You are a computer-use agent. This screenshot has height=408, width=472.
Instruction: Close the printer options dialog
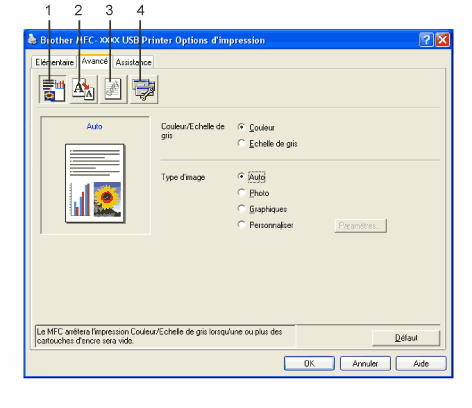[442, 40]
